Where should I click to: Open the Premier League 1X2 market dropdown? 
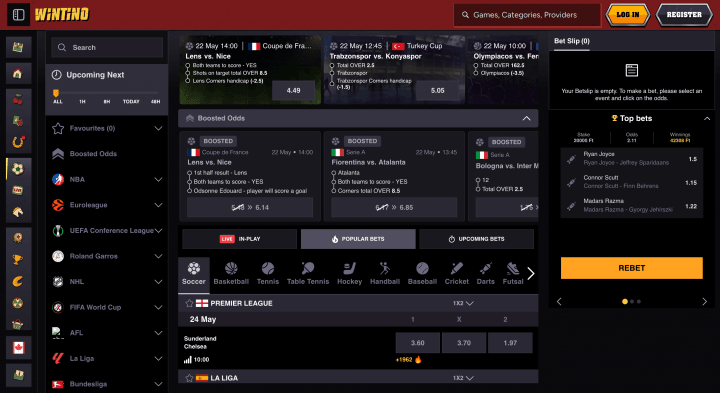pyautogui.click(x=463, y=303)
